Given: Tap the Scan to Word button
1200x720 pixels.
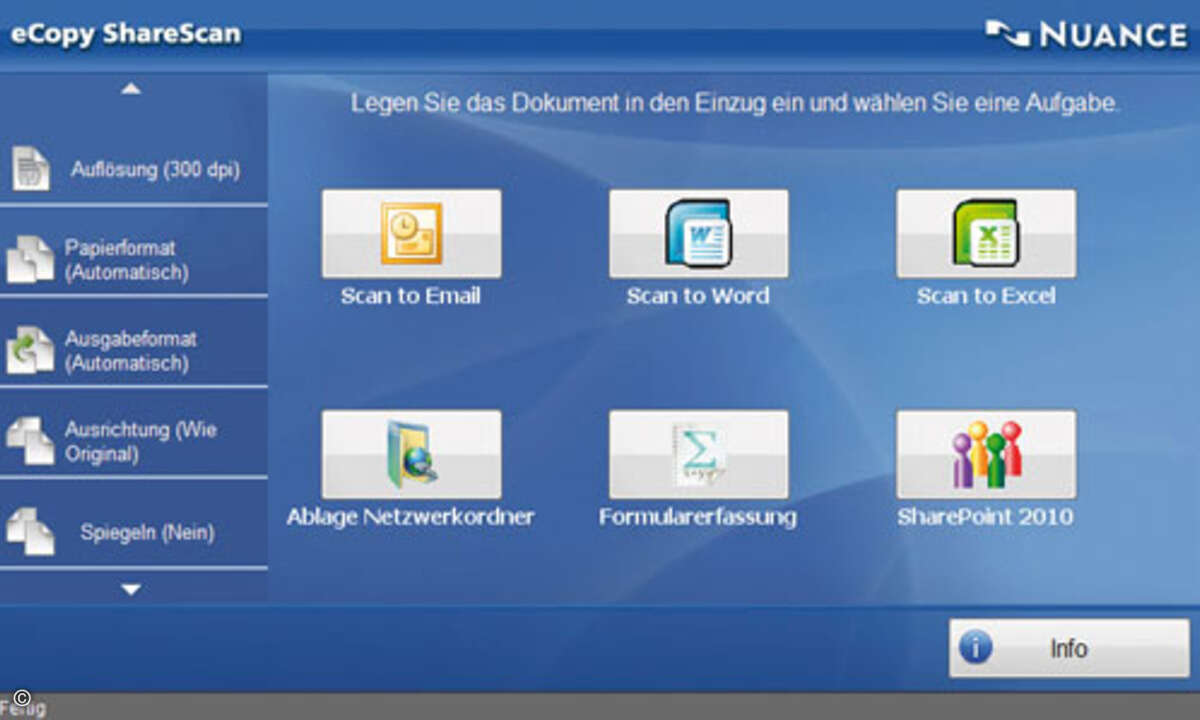Looking at the screenshot, I should pyautogui.click(x=698, y=234).
